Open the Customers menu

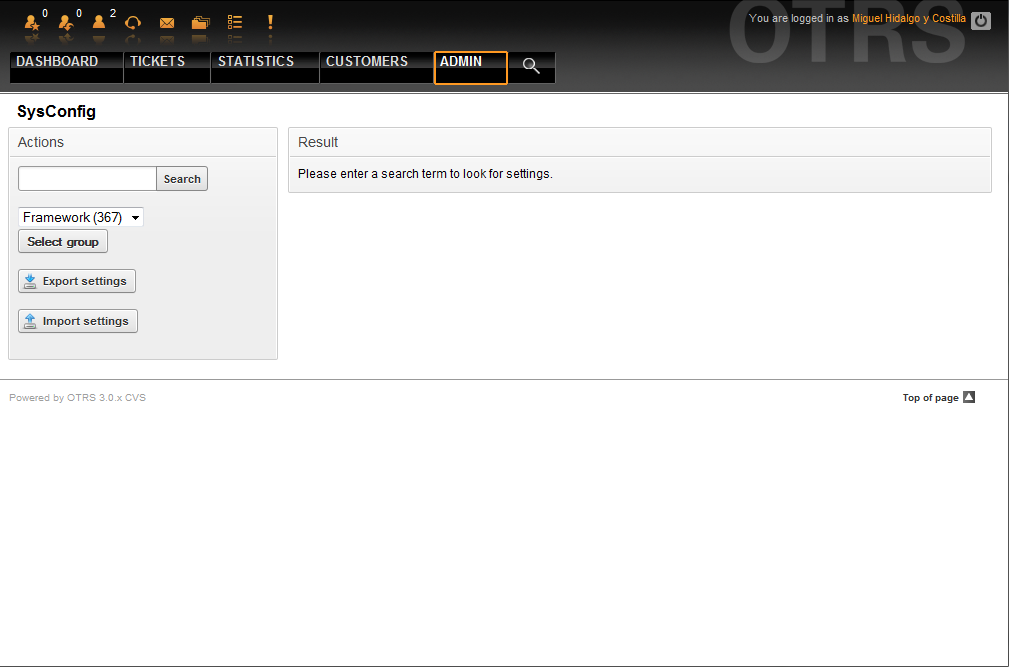[x=367, y=62]
